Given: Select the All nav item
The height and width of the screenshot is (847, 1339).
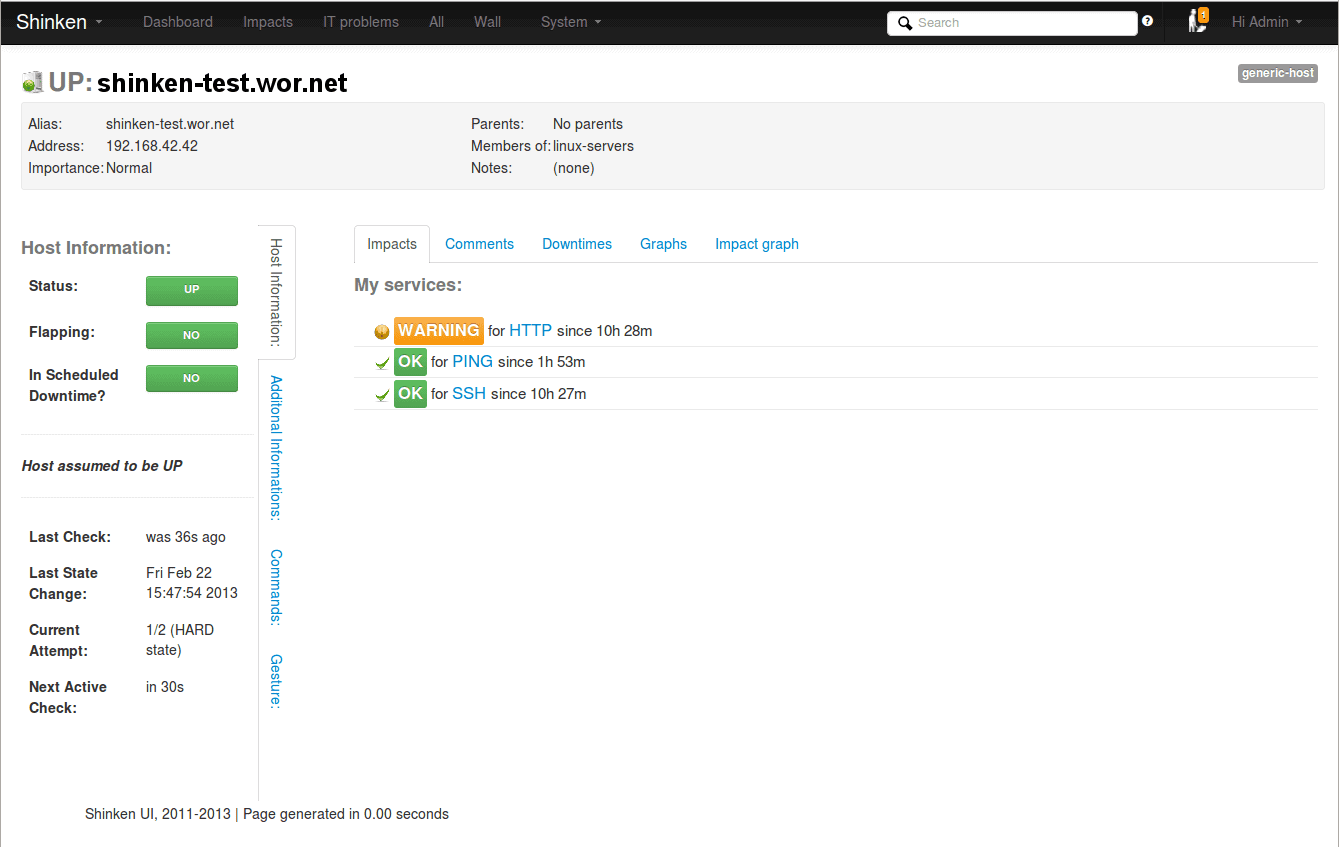Looking at the screenshot, I should (x=436, y=22).
